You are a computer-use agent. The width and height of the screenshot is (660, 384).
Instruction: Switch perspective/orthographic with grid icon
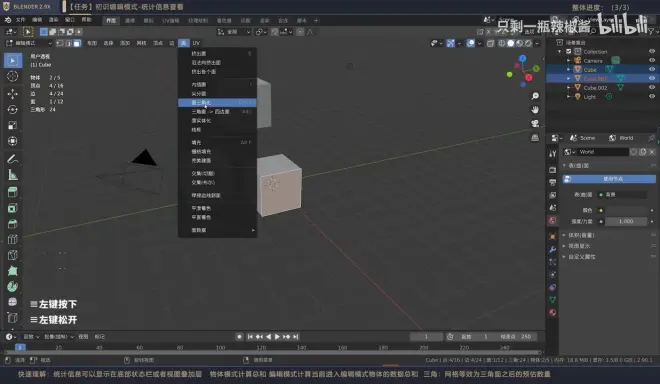click(535, 137)
